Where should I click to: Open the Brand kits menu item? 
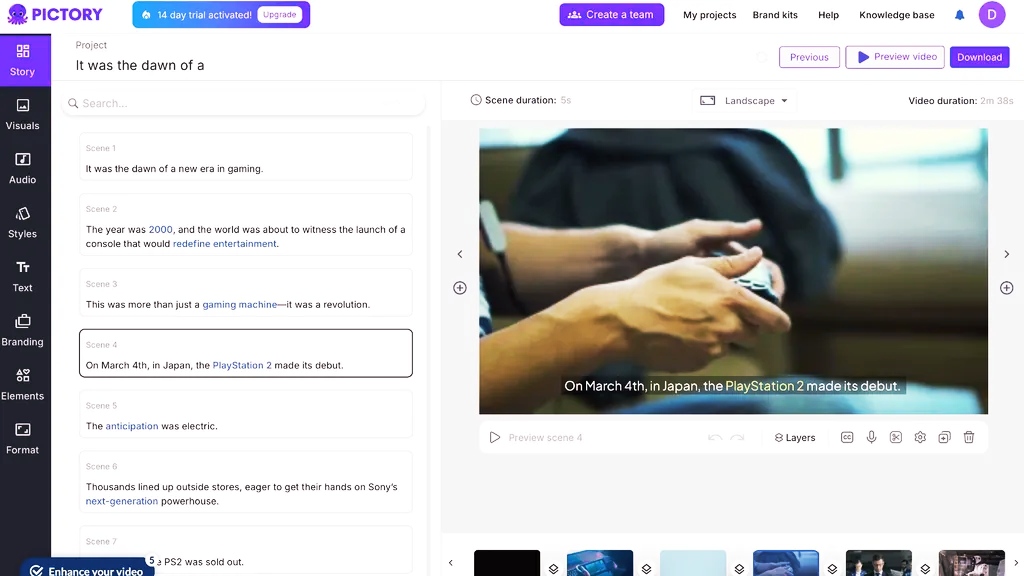[775, 15]
